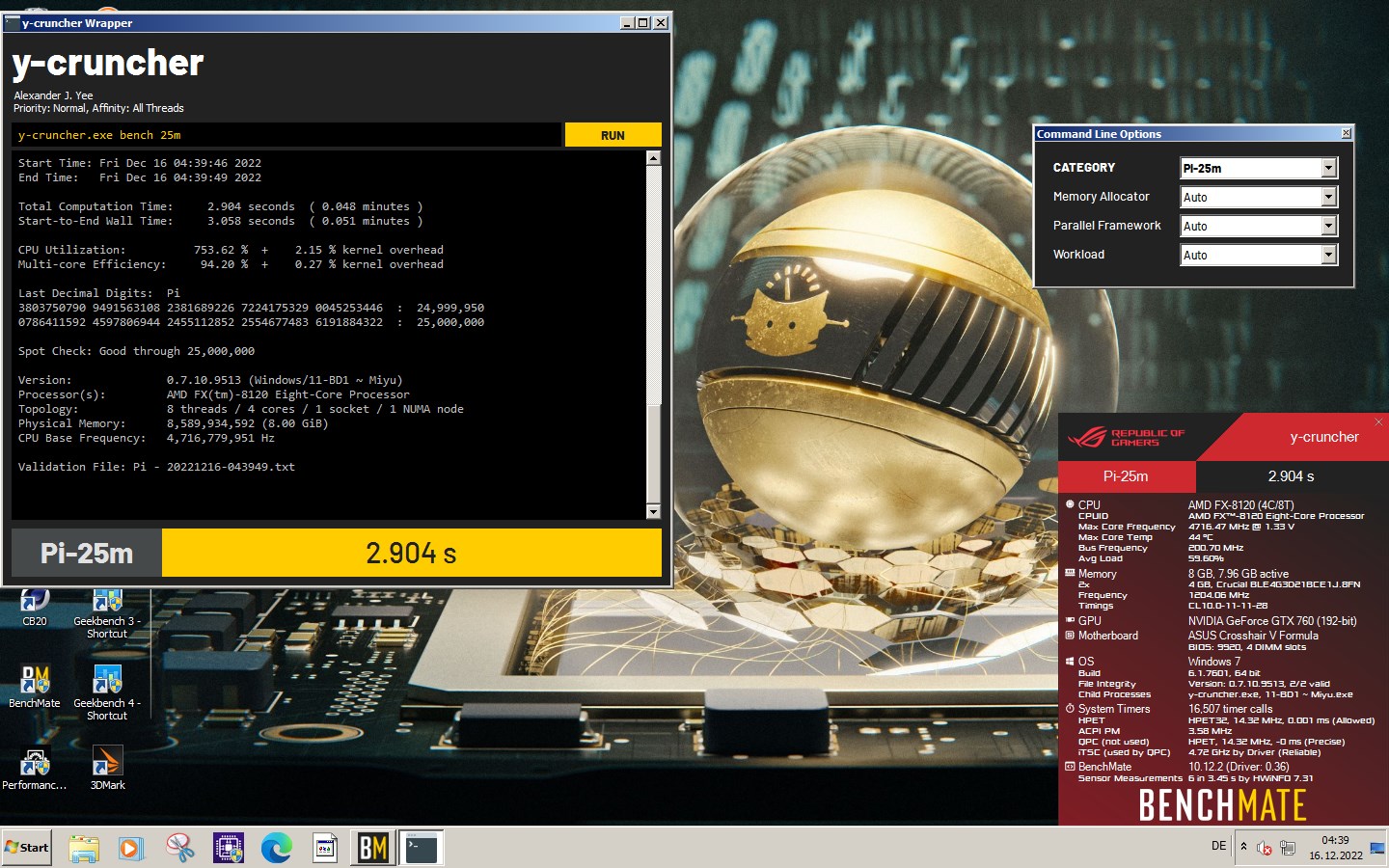The width and height of the screenshot is (1389, 868).
Task: Click 'NVIDIA GeForce GTX 760 (192-bit)' text
Action: 1272,621
